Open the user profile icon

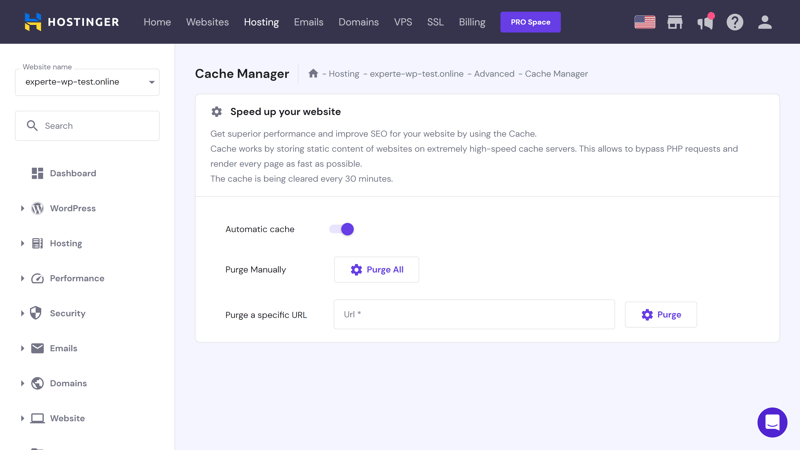(764, 22)
